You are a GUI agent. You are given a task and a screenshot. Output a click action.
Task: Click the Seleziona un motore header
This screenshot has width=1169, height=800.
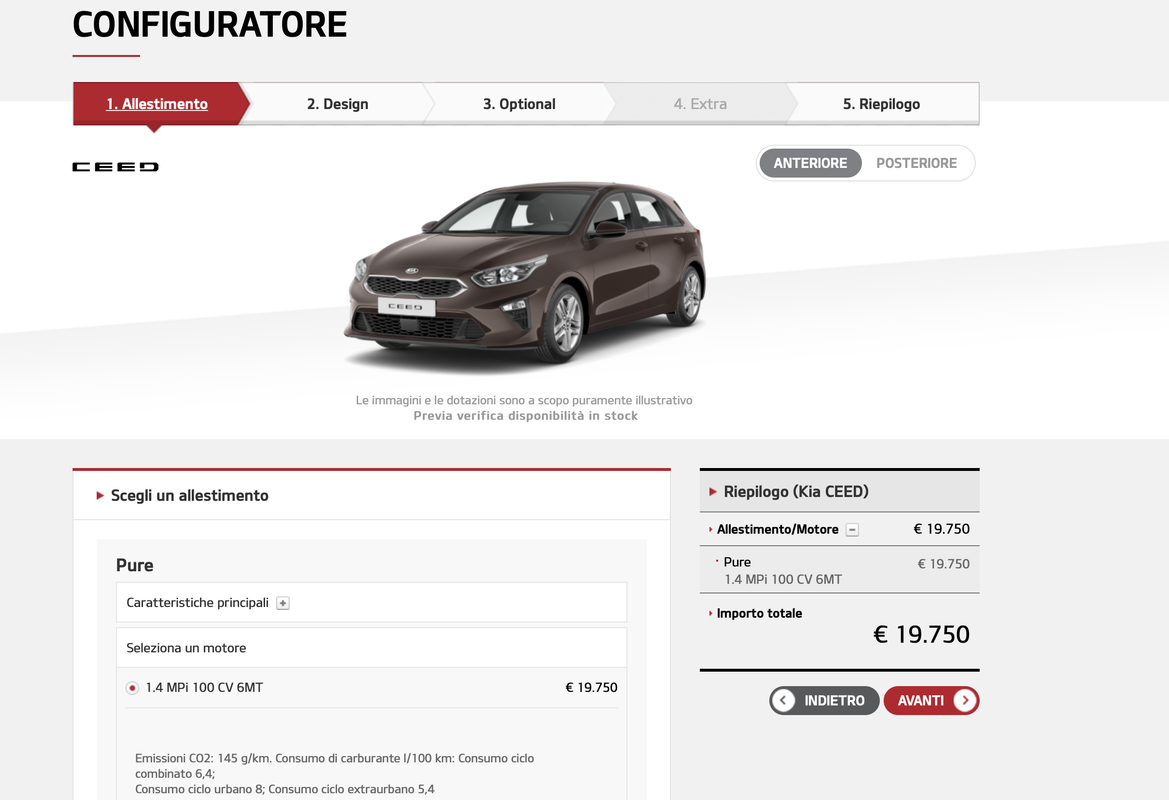(x=371, y=648)
